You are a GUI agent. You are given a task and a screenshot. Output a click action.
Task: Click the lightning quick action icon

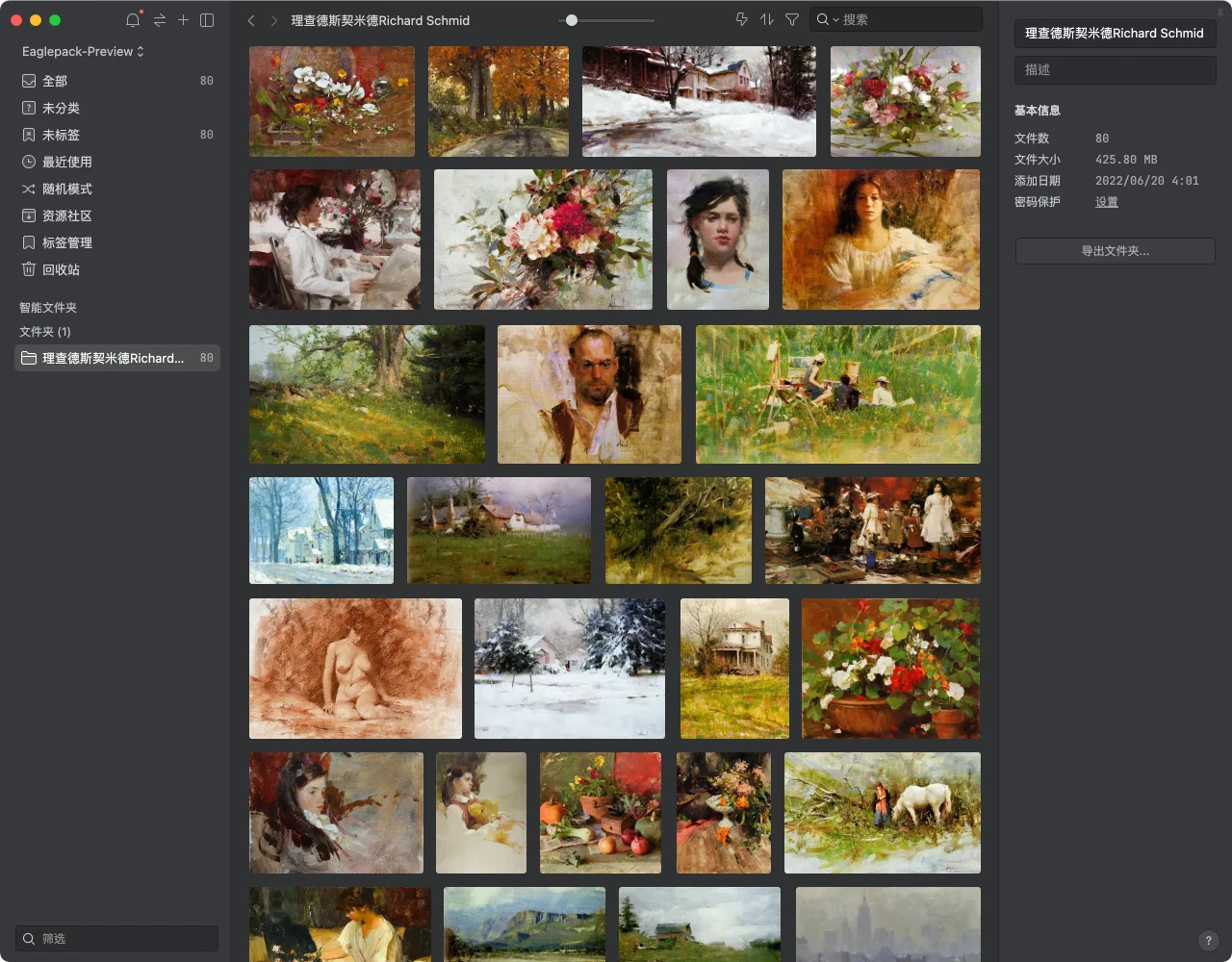(x=742, y=19)
